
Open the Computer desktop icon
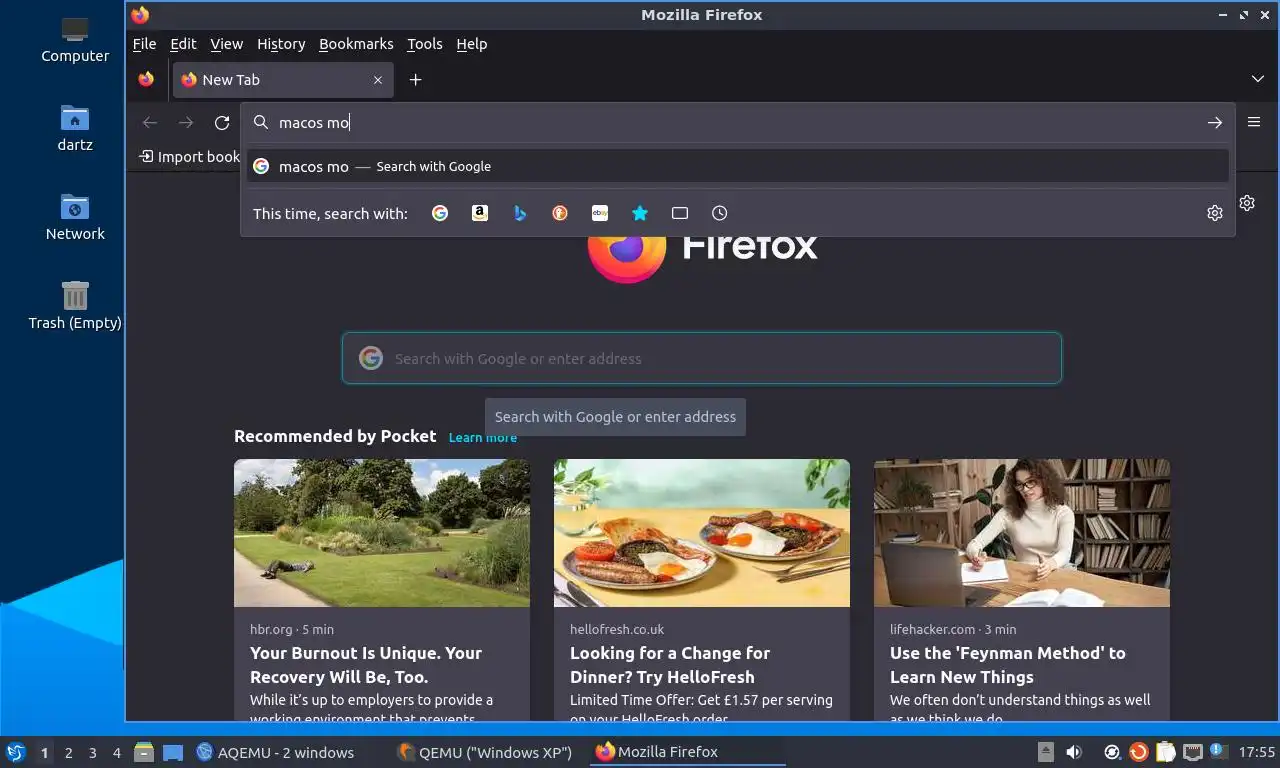(75, 40)
